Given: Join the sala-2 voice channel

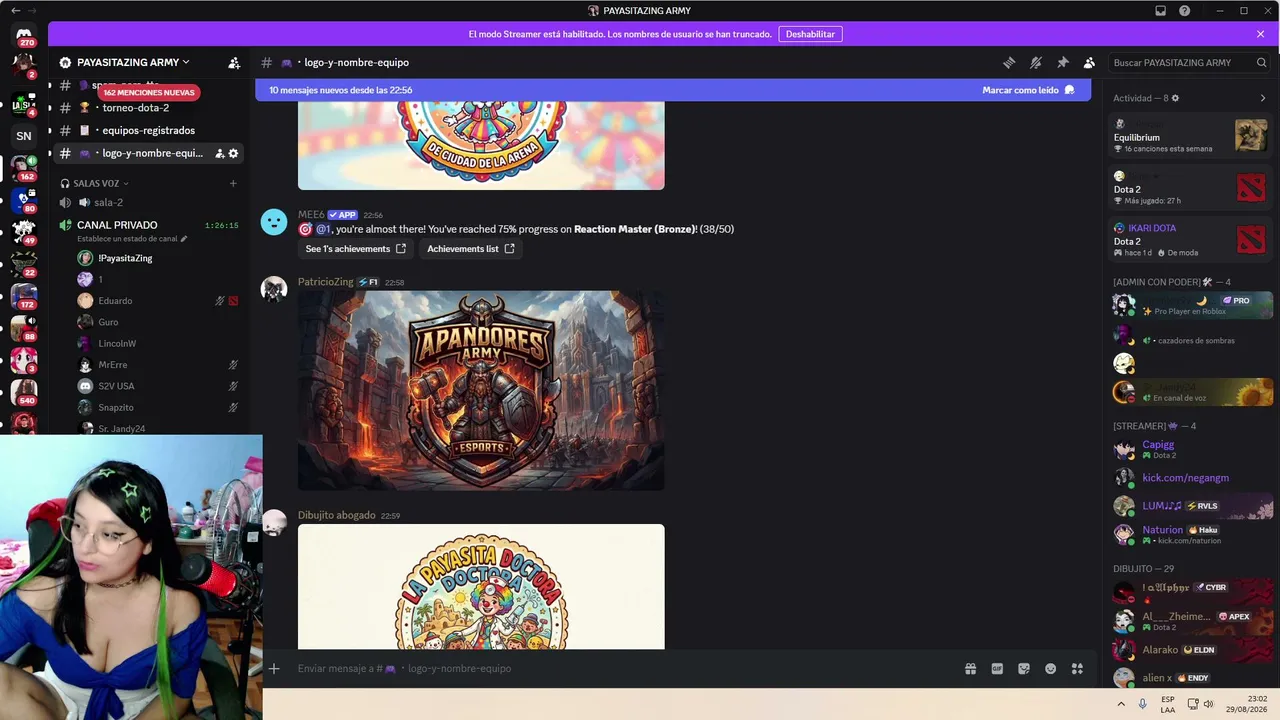Looking at the screenshot, I should 150,202.
